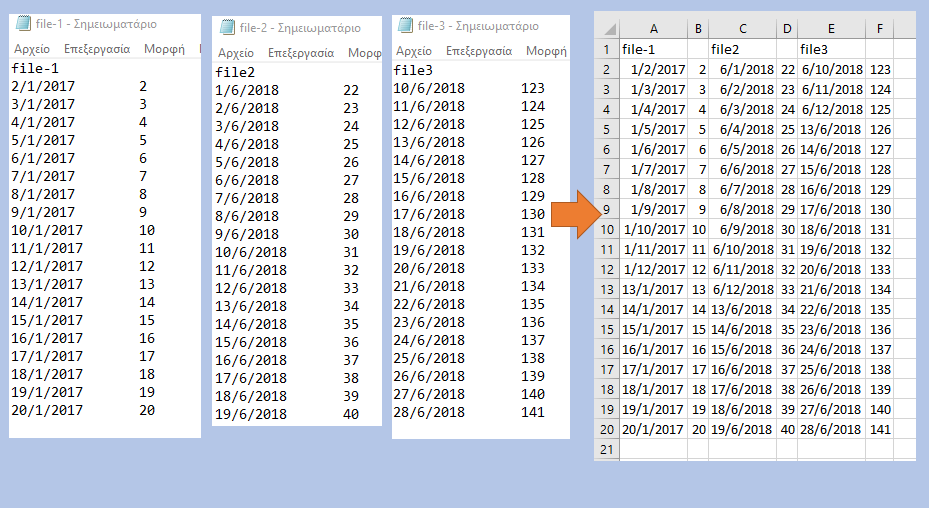The height and width of the screenshot is (508, 929).
Task: Click 20/6/2018 line in file-3 Notepad
Action: 429,269
